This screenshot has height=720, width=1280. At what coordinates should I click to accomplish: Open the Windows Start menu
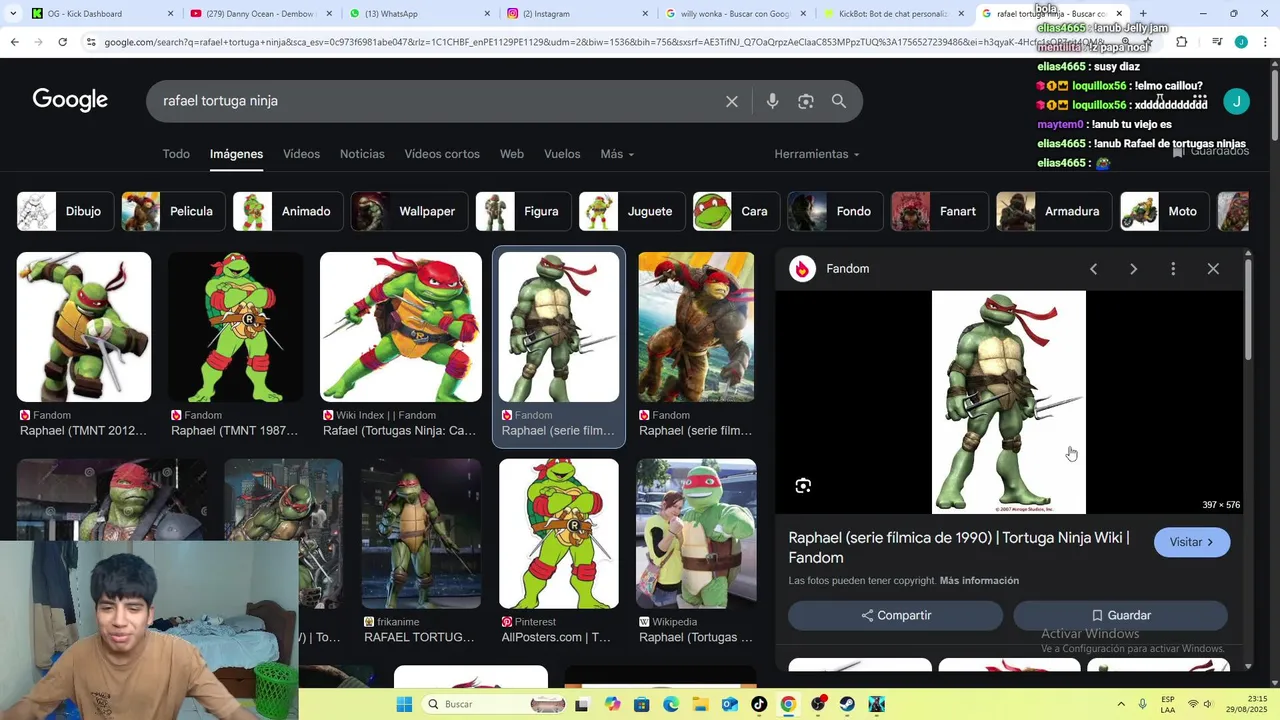click(404, 704)
